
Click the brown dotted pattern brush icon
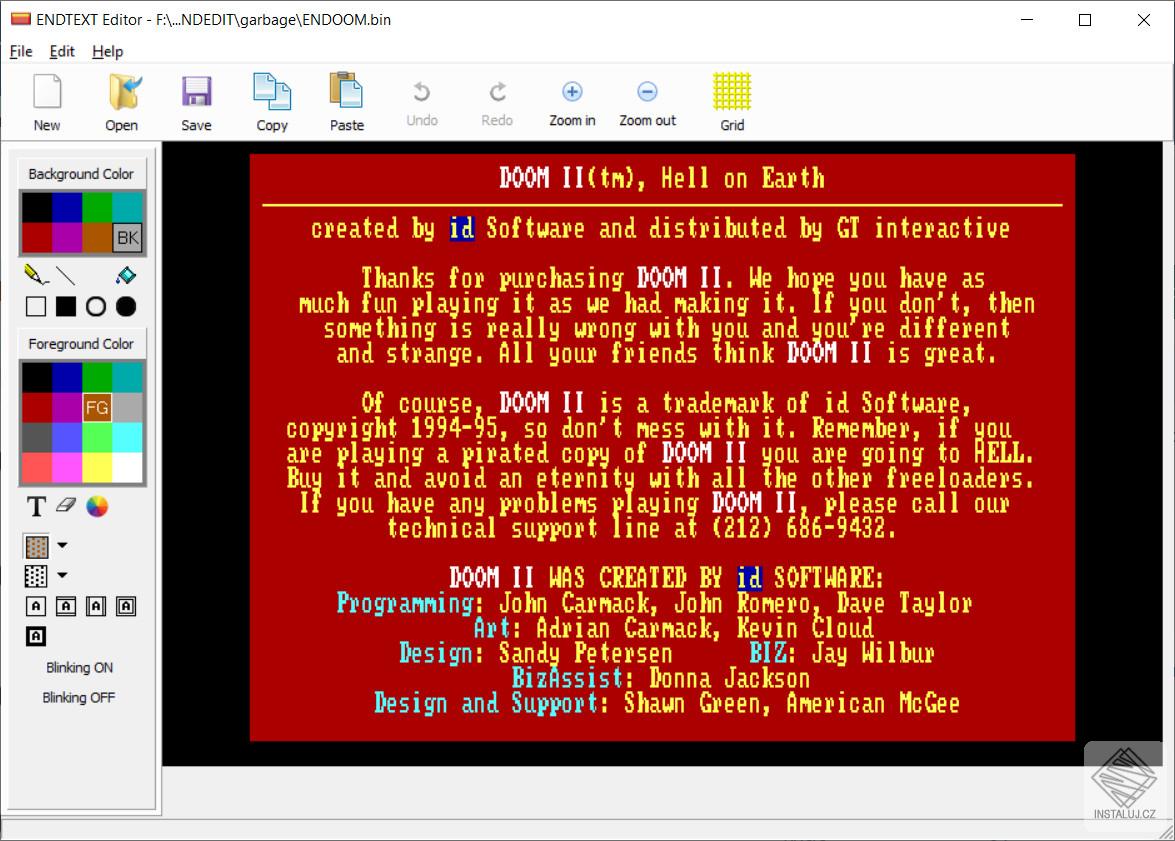click(x=37, y=546)
